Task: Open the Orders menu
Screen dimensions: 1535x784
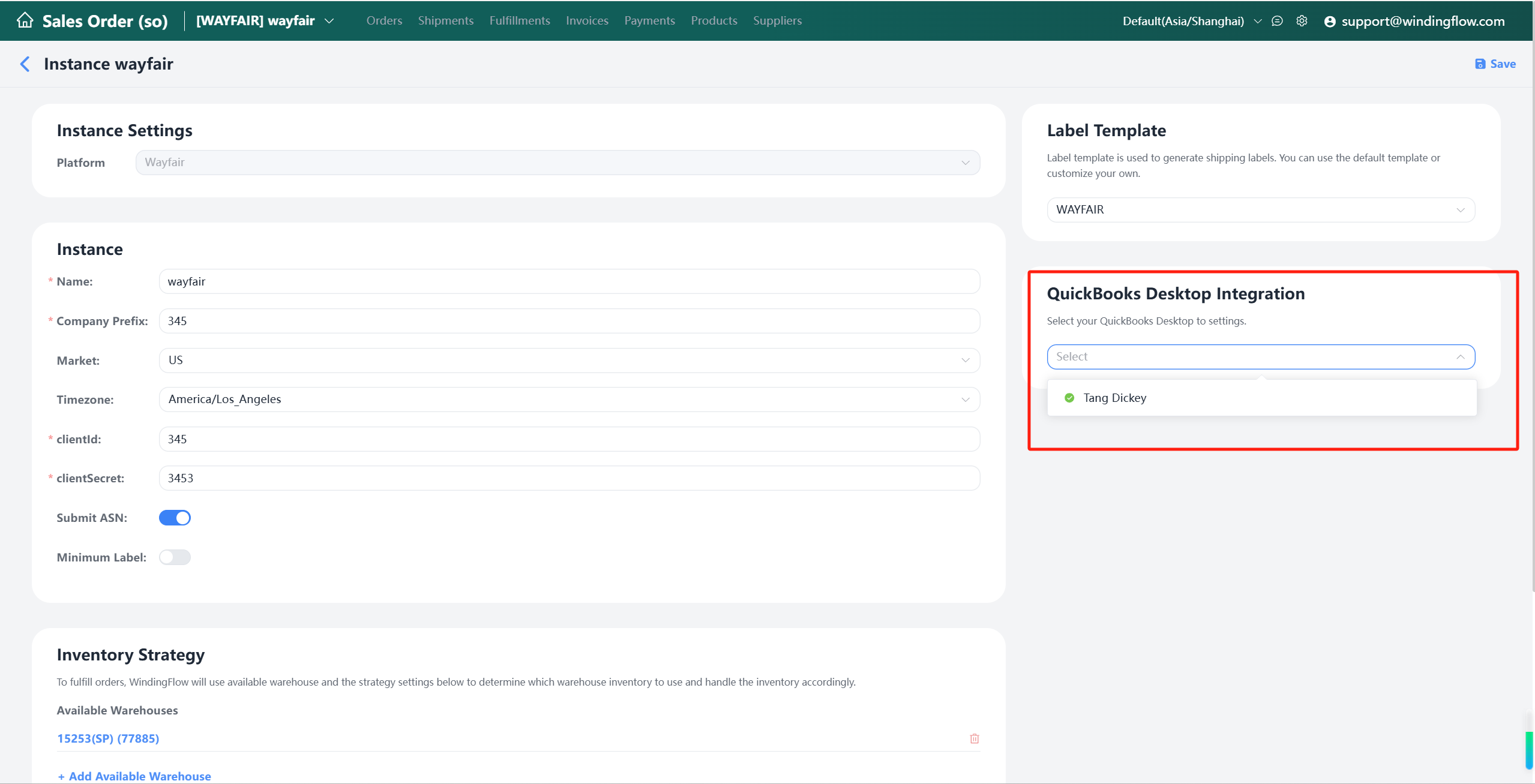Action: click(x=384, y=20)
